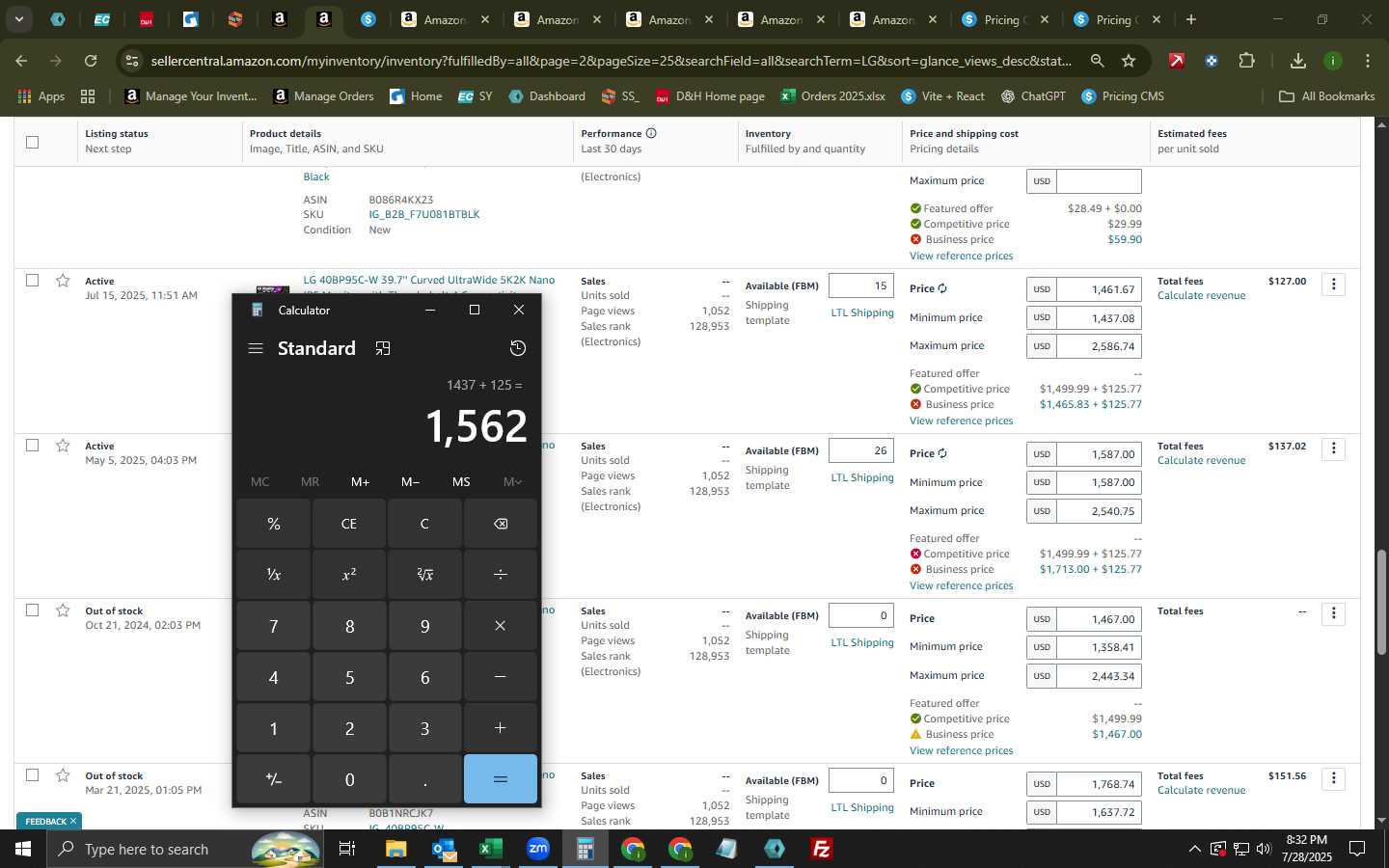Open a new Chrome tab
This screenshot has height=868, width=1389.
tap(1191, 19)
